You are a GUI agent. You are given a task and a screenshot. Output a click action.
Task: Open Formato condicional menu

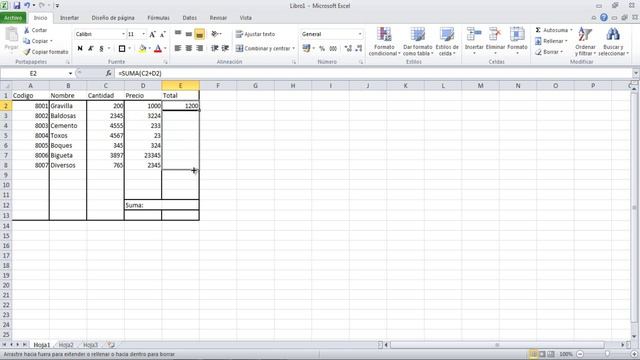(384, 41)
